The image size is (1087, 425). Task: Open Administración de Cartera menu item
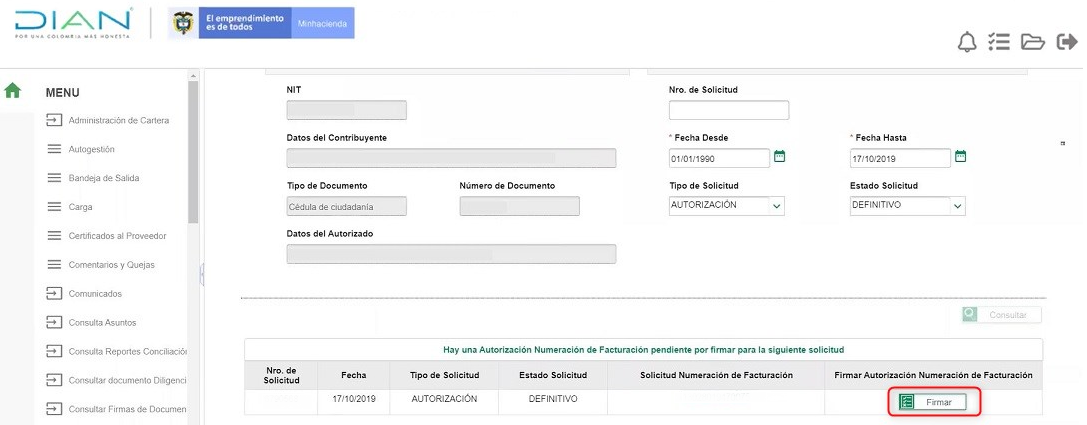click(118, 121)
